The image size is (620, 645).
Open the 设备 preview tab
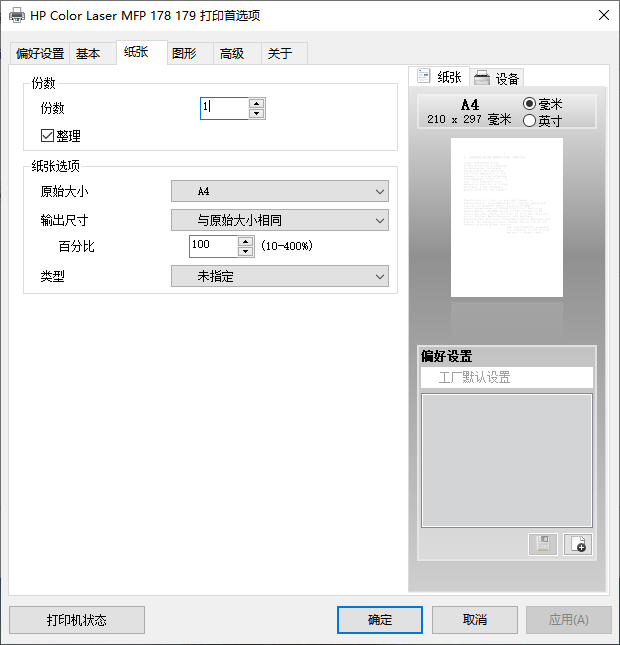497,78
